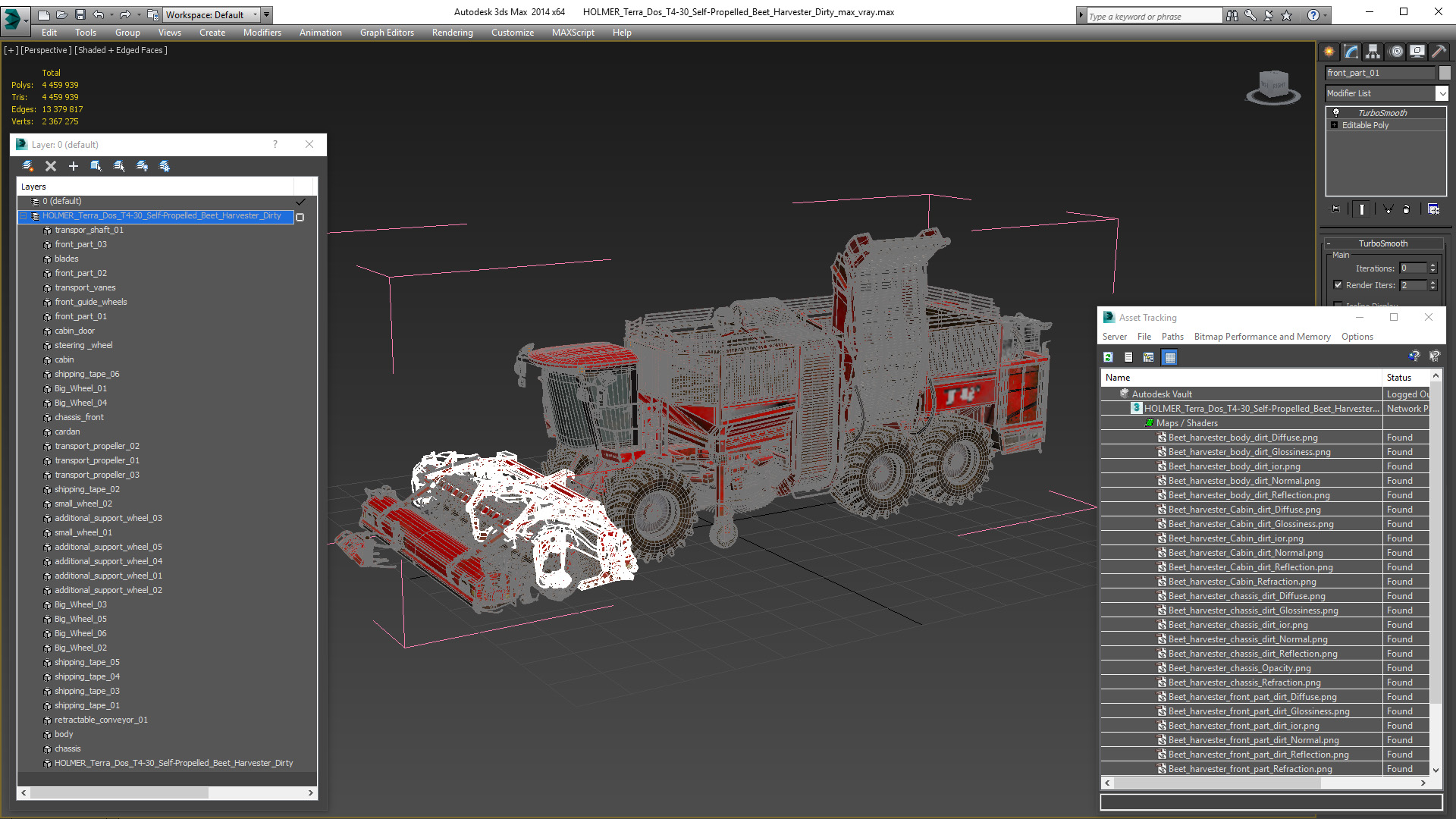1456x819 pixels.
Task: Click the star Favorites icon
Action: click(1287, 15)
